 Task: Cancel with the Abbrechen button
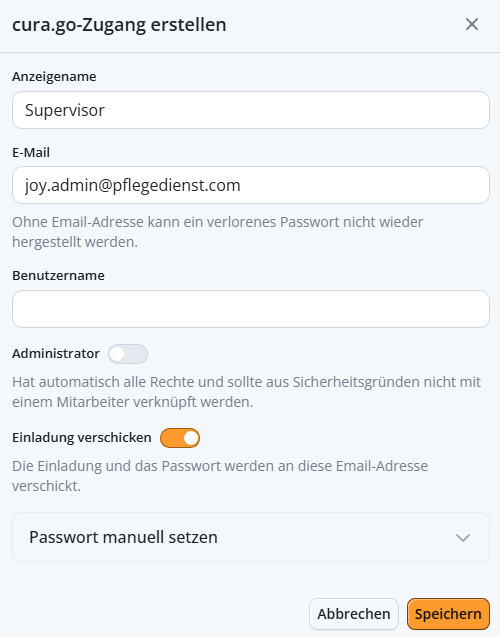tap(353, 614)
